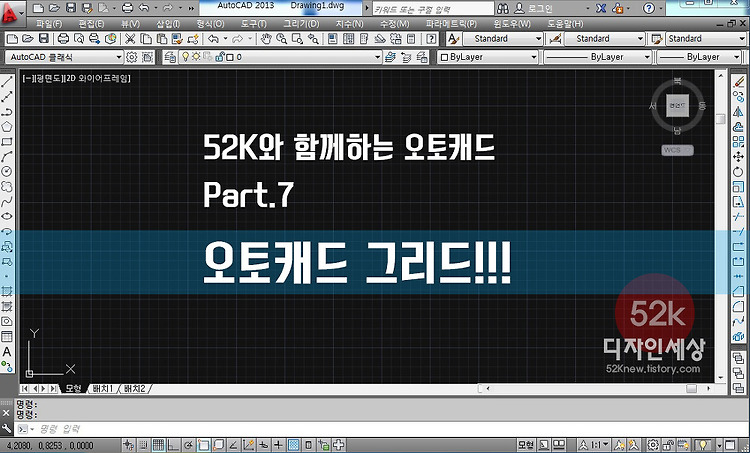Select the Rectangle draw tool
750x453 pixels.
[7, 142]
